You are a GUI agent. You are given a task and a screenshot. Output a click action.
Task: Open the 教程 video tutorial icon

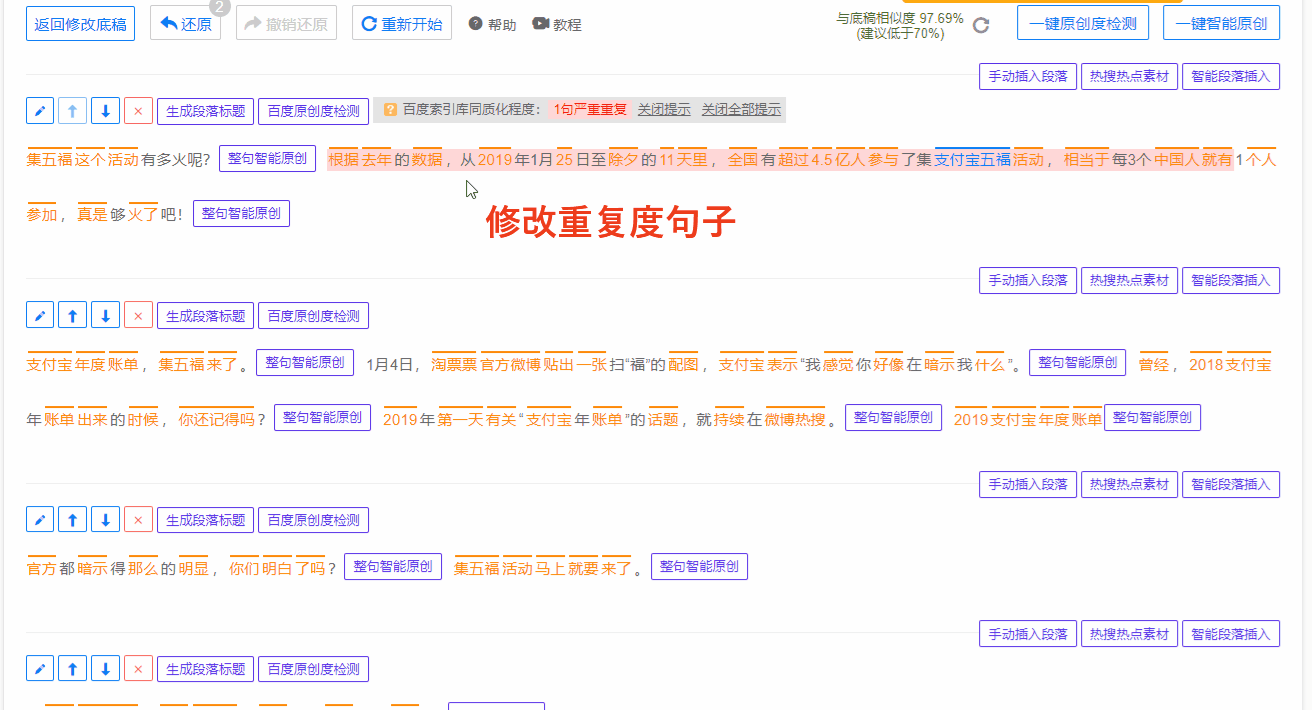[x=540, y=23]
